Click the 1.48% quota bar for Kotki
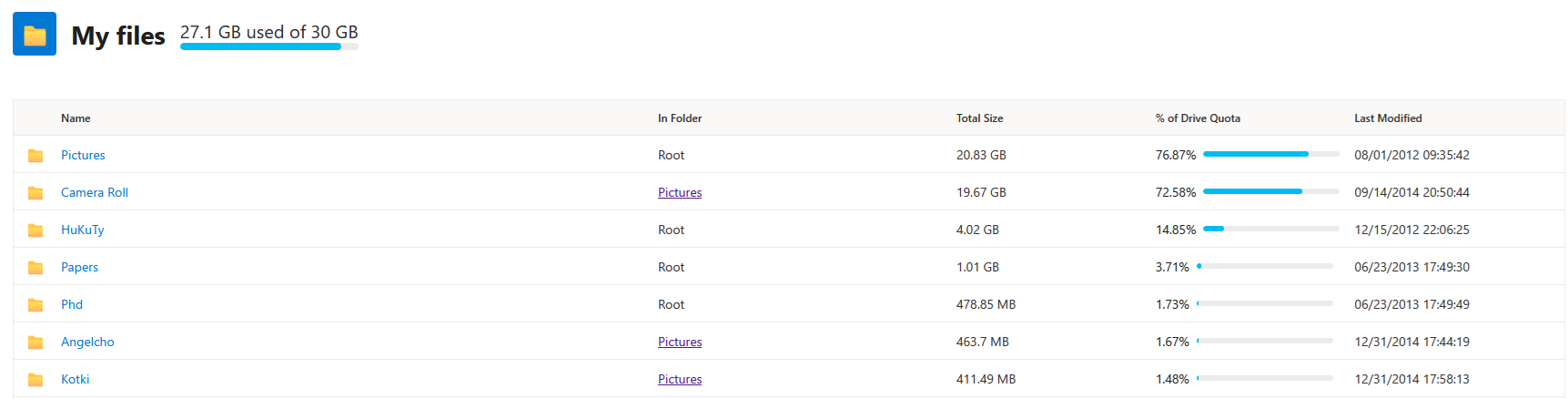1568x399 pixels. point(1265,379)
